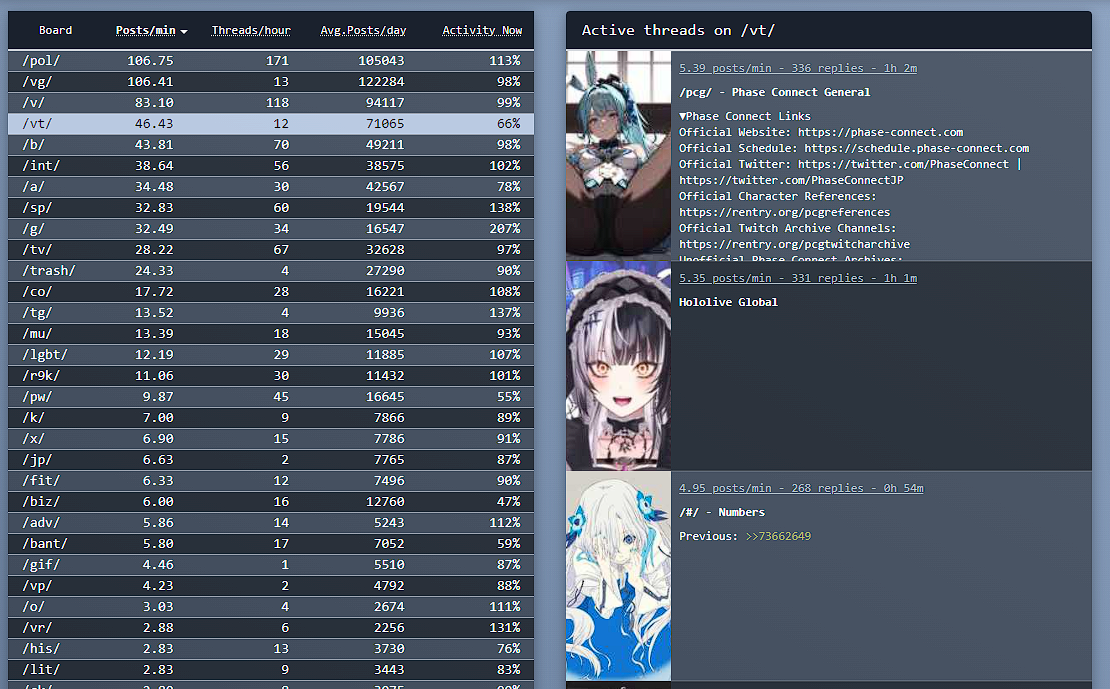Open the thread link showing 268 replies
The width and height of the screenshot is (1110, 689).
801,488
